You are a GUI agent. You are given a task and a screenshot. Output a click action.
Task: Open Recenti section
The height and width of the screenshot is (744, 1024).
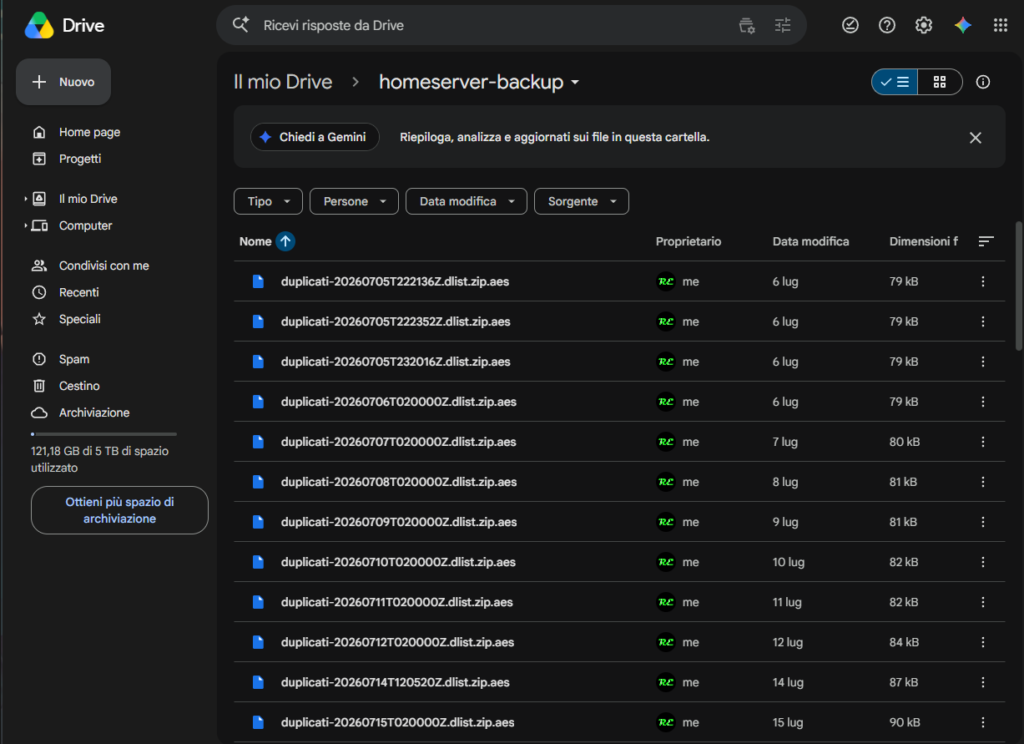click(x=78, y=292)
